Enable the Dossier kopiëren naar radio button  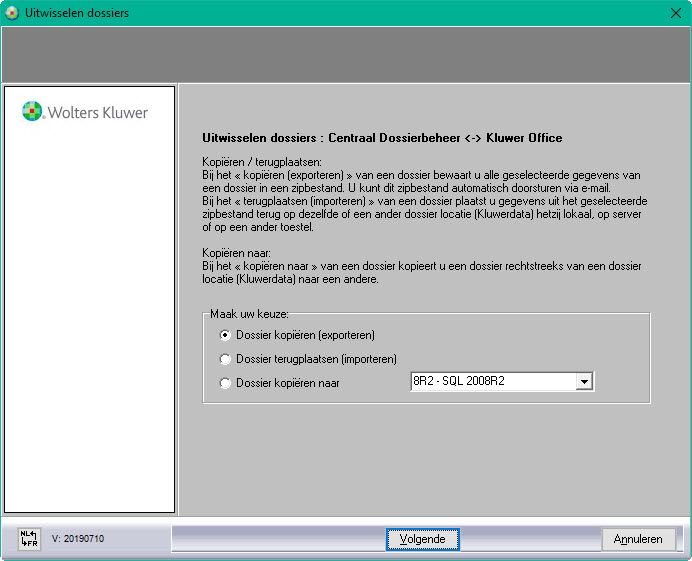pyautogui.click(x=225, y=383)
